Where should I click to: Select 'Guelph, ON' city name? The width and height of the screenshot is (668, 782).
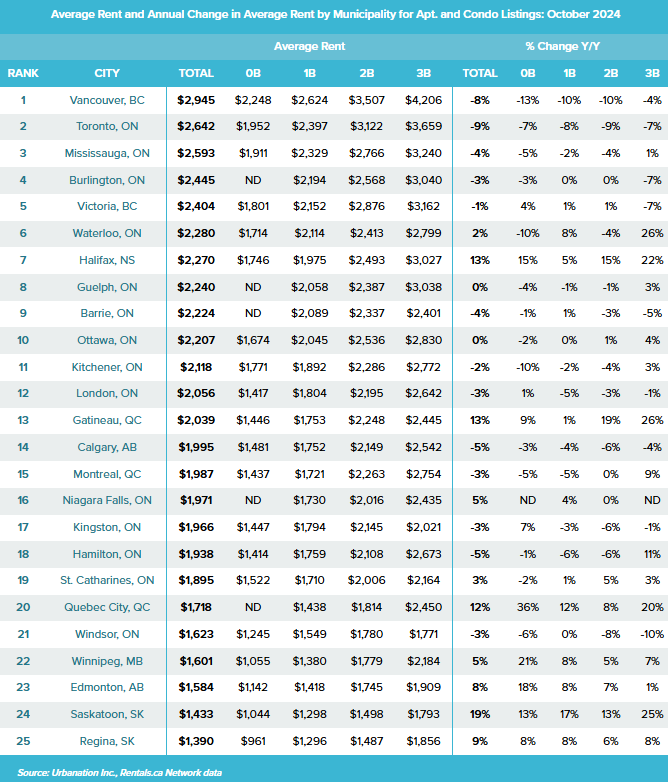(107, 287)
